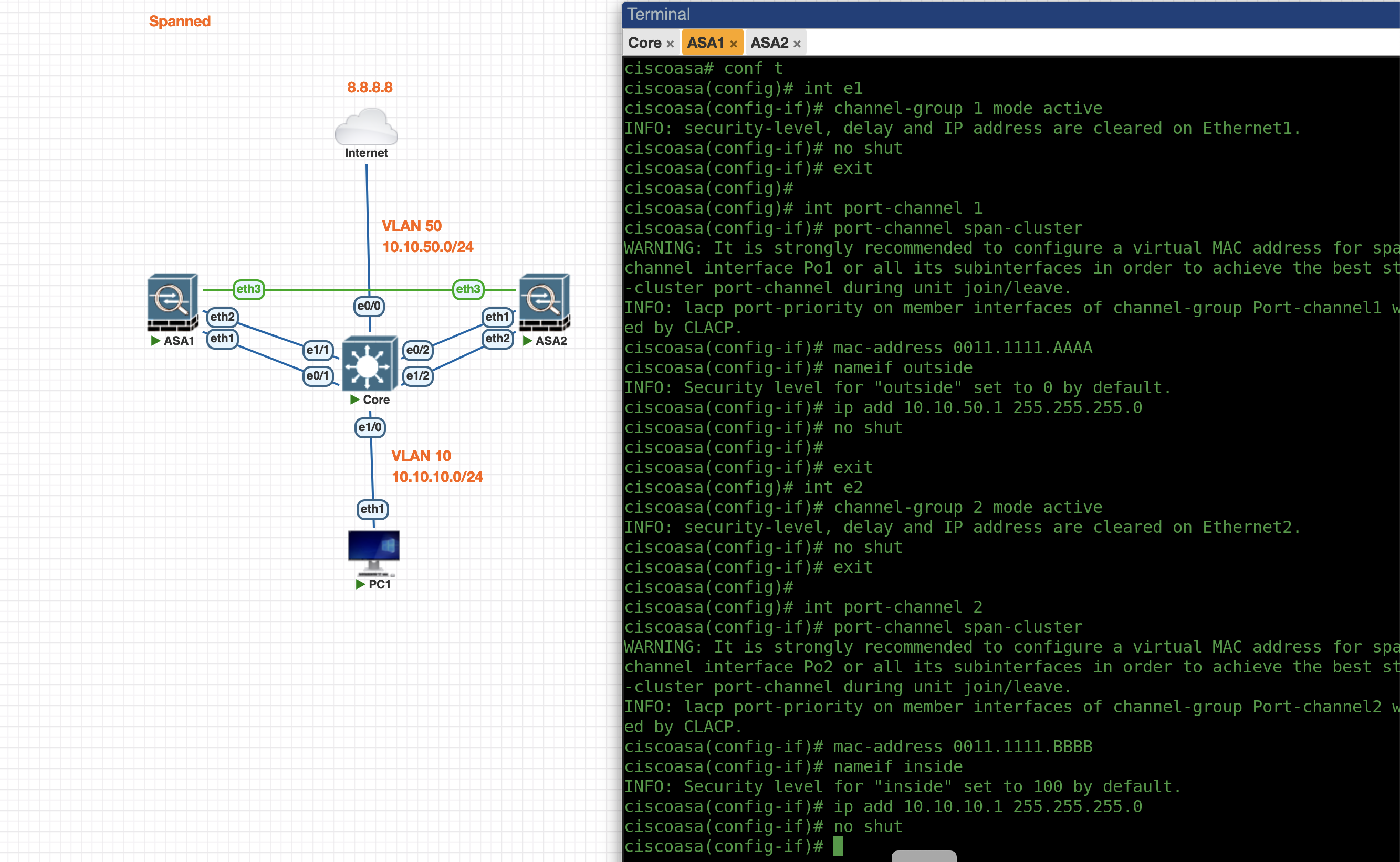Close the ASA2 terminal tab
Screen dimensions: 1400x862
tap(797, 44)
